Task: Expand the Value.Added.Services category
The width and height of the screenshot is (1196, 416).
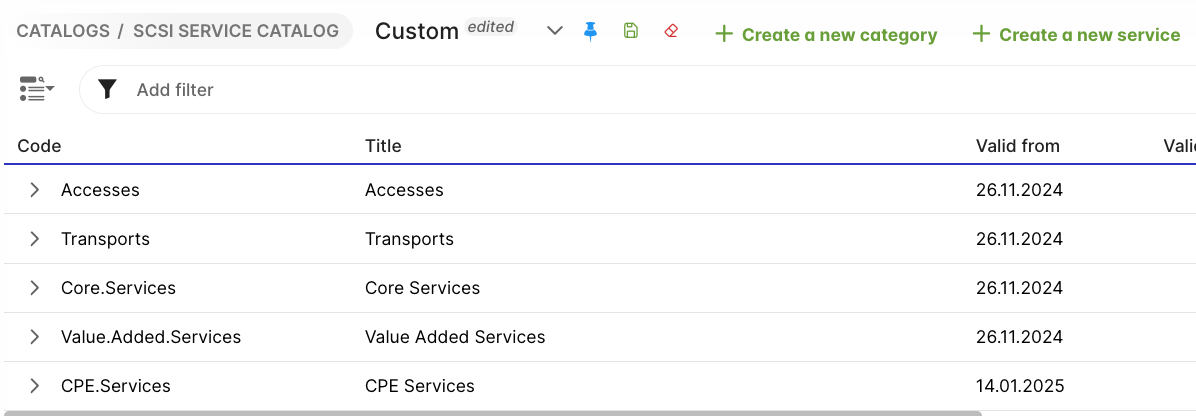Action: click(x=35, y=337)
